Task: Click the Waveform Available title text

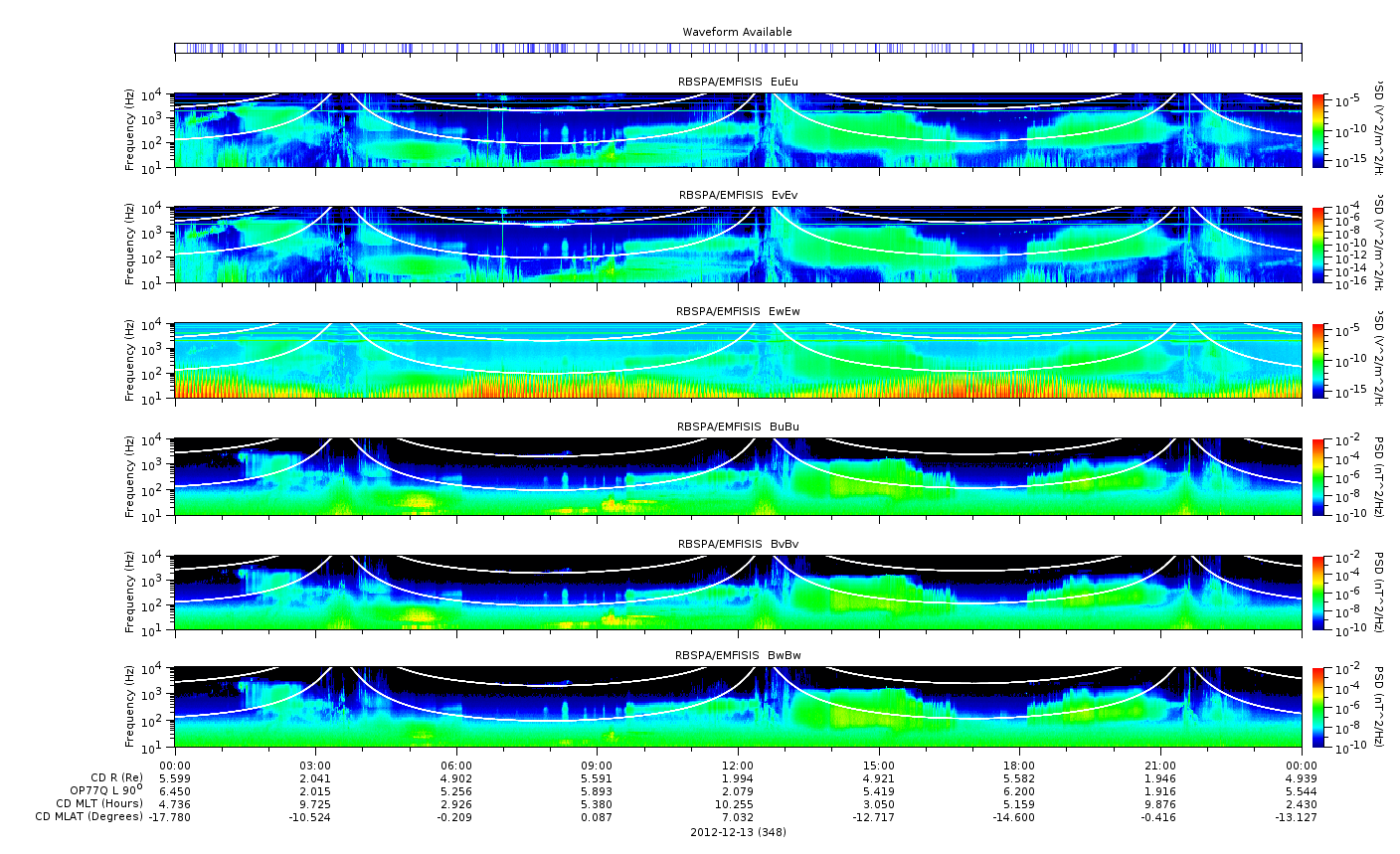Action: 737,32
